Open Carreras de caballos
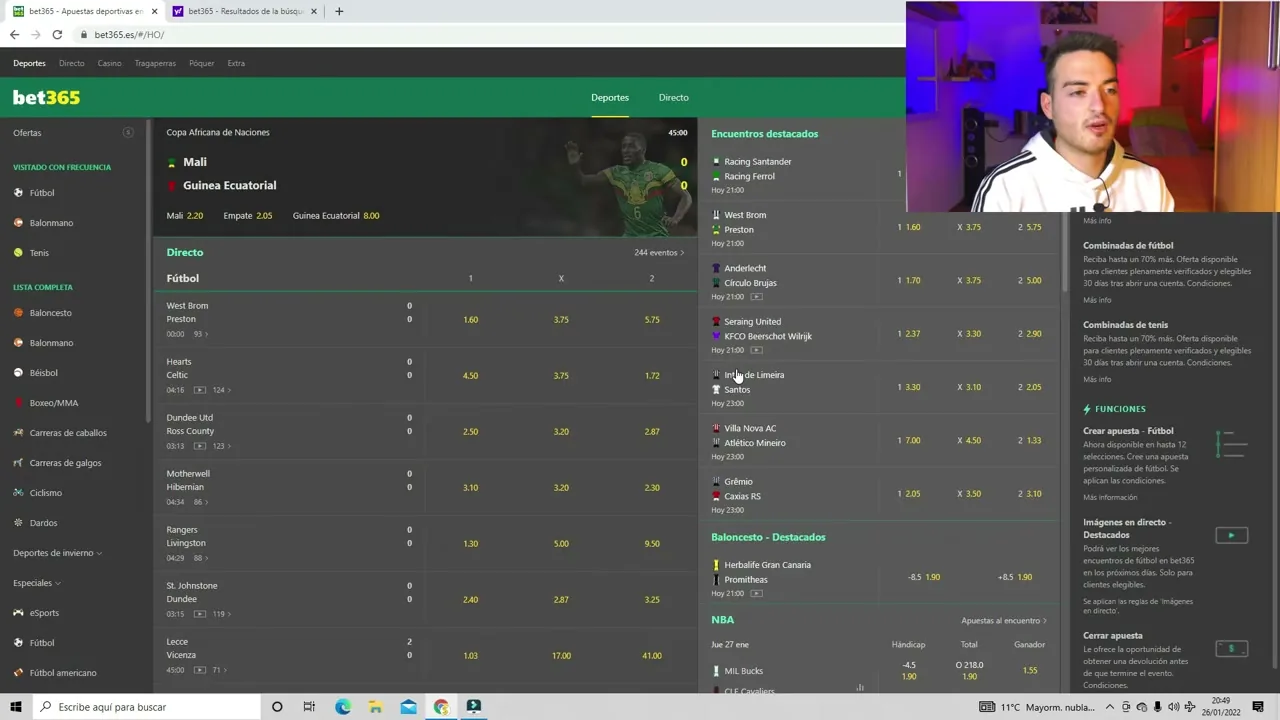Image resolution: width=1280 pixels, height=720 pixels. pos(68,433)
